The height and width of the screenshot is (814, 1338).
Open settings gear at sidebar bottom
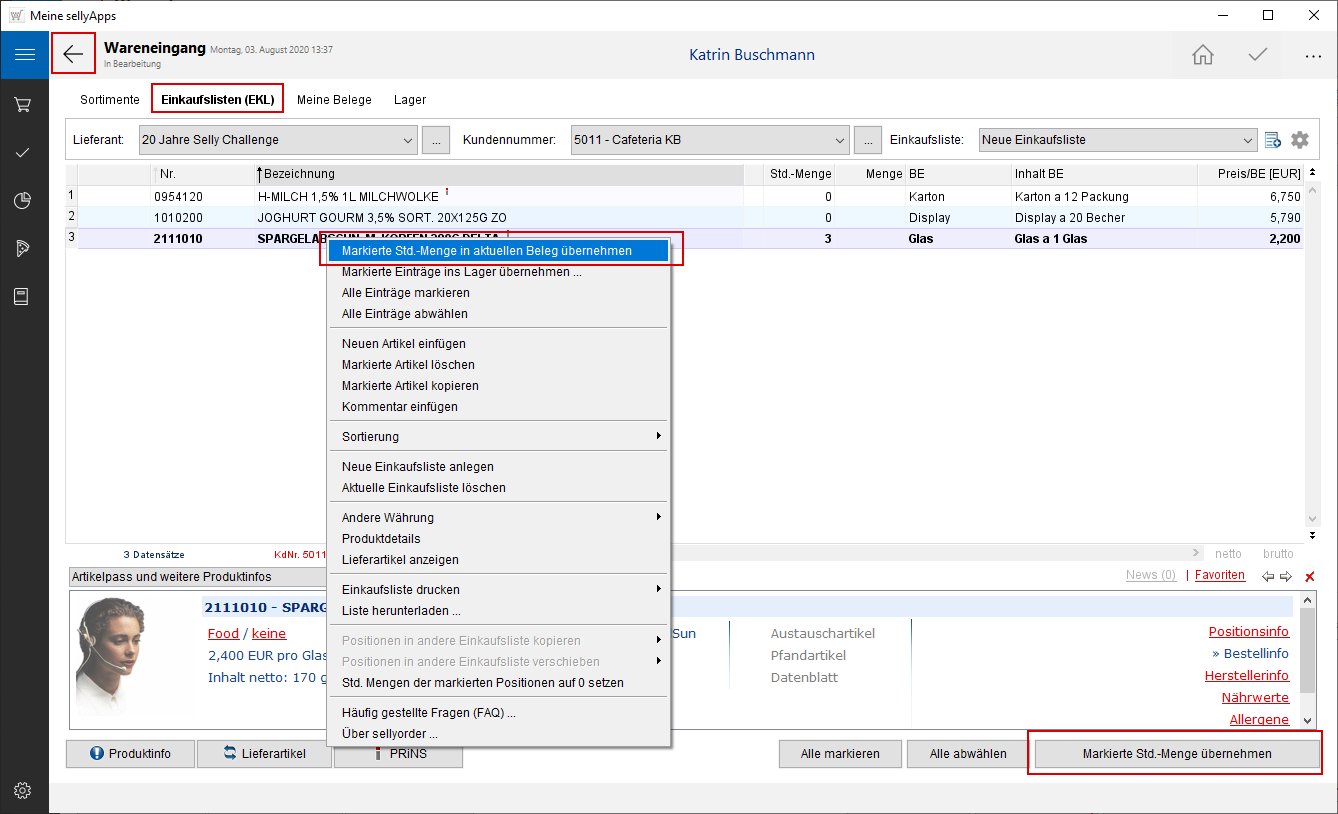22,790
